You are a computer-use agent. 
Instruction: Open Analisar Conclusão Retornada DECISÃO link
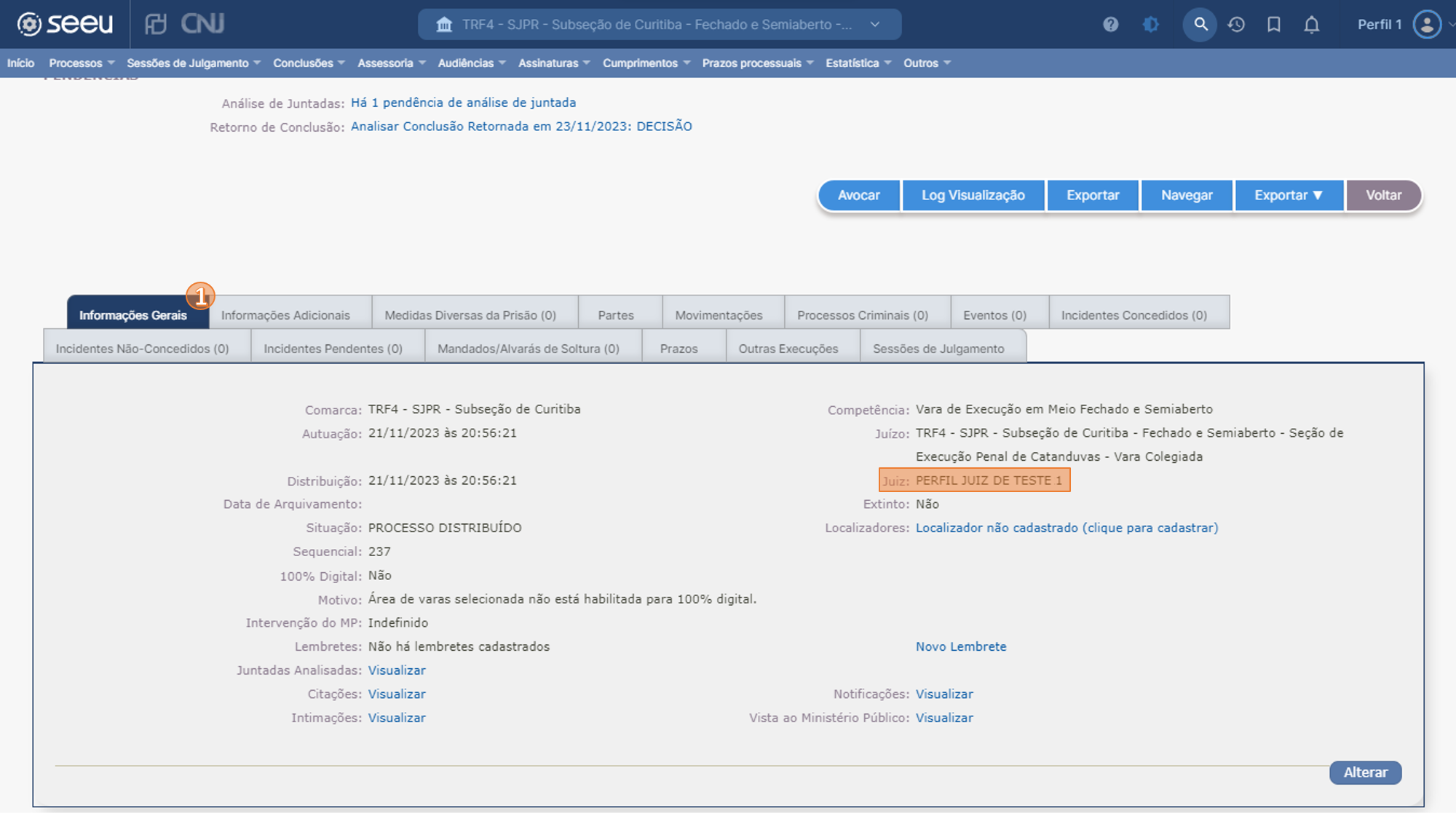[521, 126]
